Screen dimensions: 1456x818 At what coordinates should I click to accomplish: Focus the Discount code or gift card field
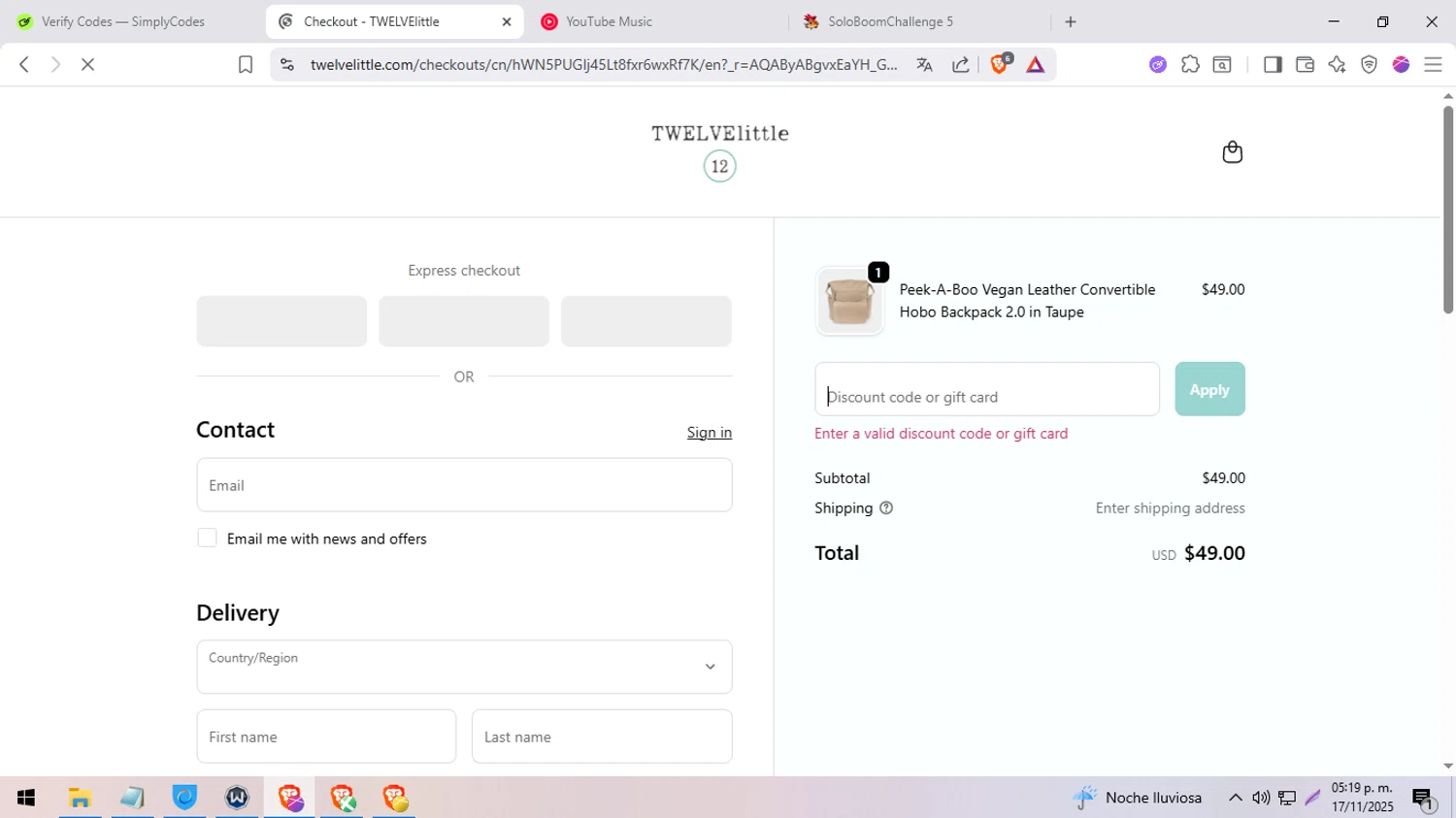[987, 389]
